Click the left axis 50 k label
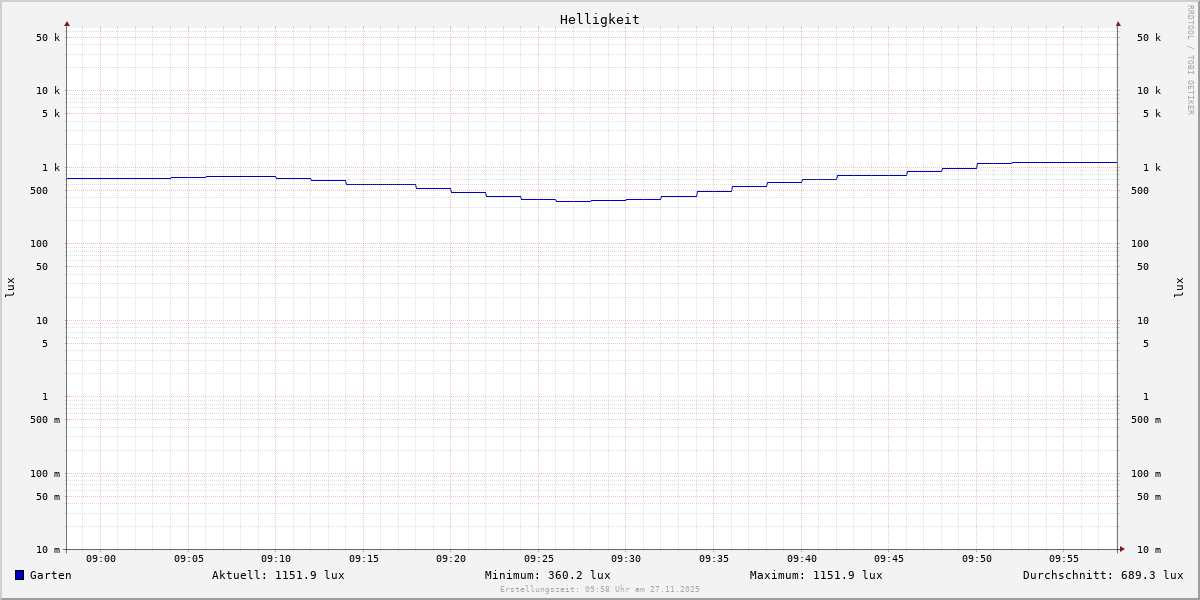This screenshot has width=1200, height=600. click(x=48, y=38)
